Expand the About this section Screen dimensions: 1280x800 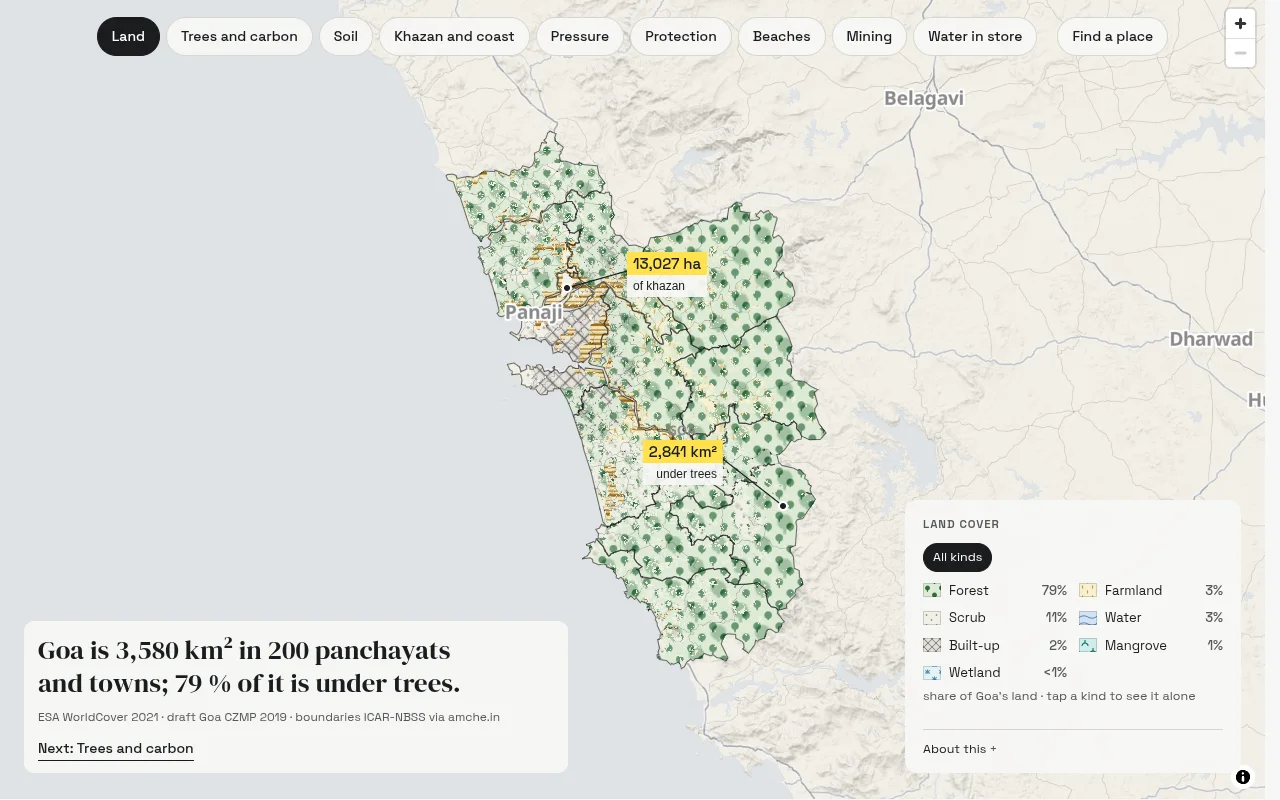(x=960, y=749)
